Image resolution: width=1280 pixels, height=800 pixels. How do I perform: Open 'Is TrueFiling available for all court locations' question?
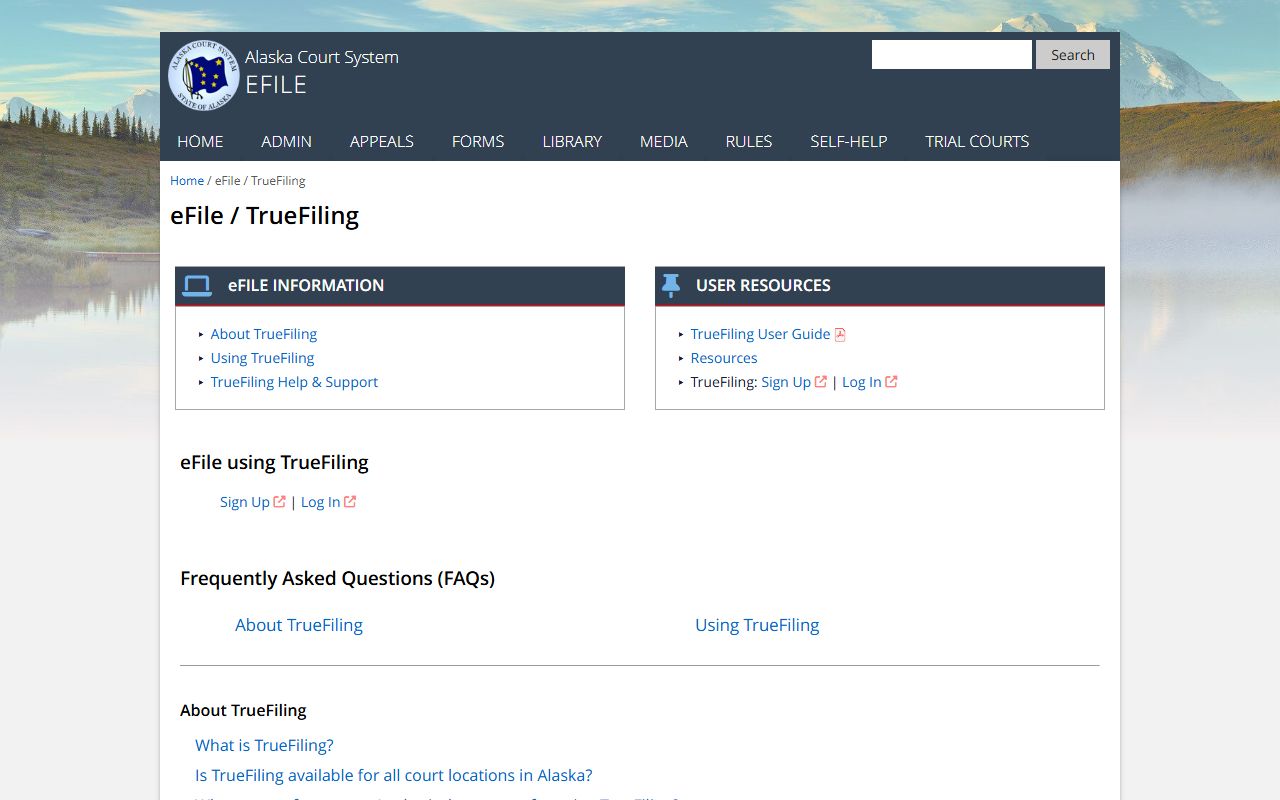[x=394, y=775]
